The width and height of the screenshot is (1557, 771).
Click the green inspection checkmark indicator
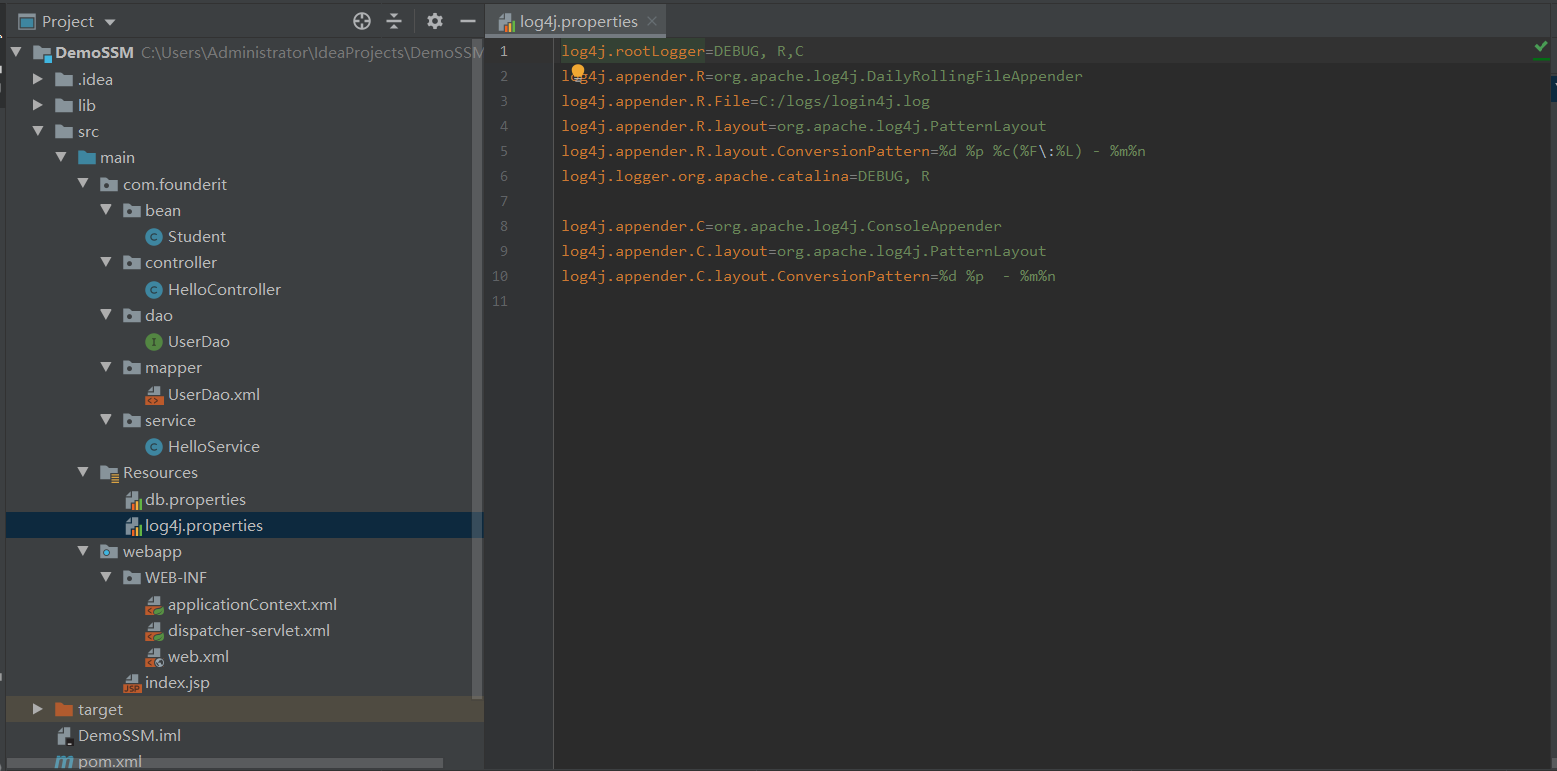pyautogui.click(x=1540, y=47)
